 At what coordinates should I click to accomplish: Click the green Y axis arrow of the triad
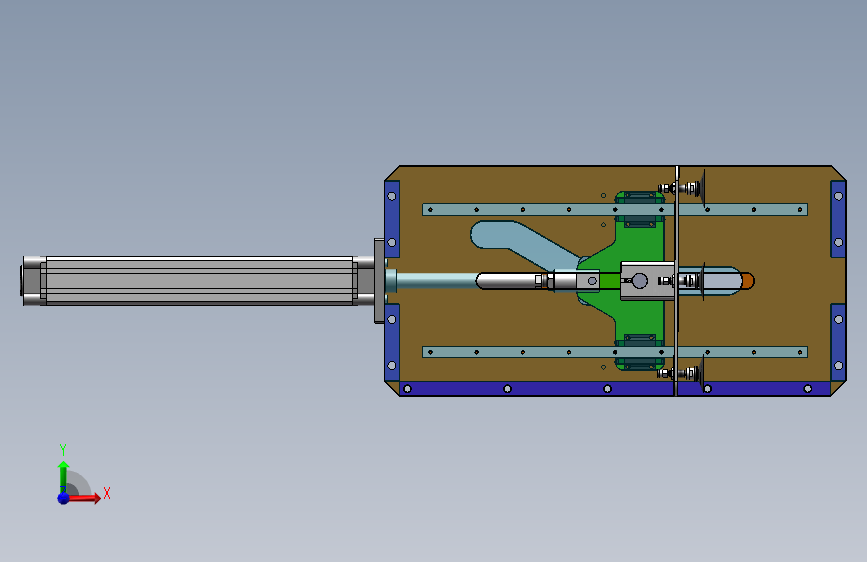point(63,476)
